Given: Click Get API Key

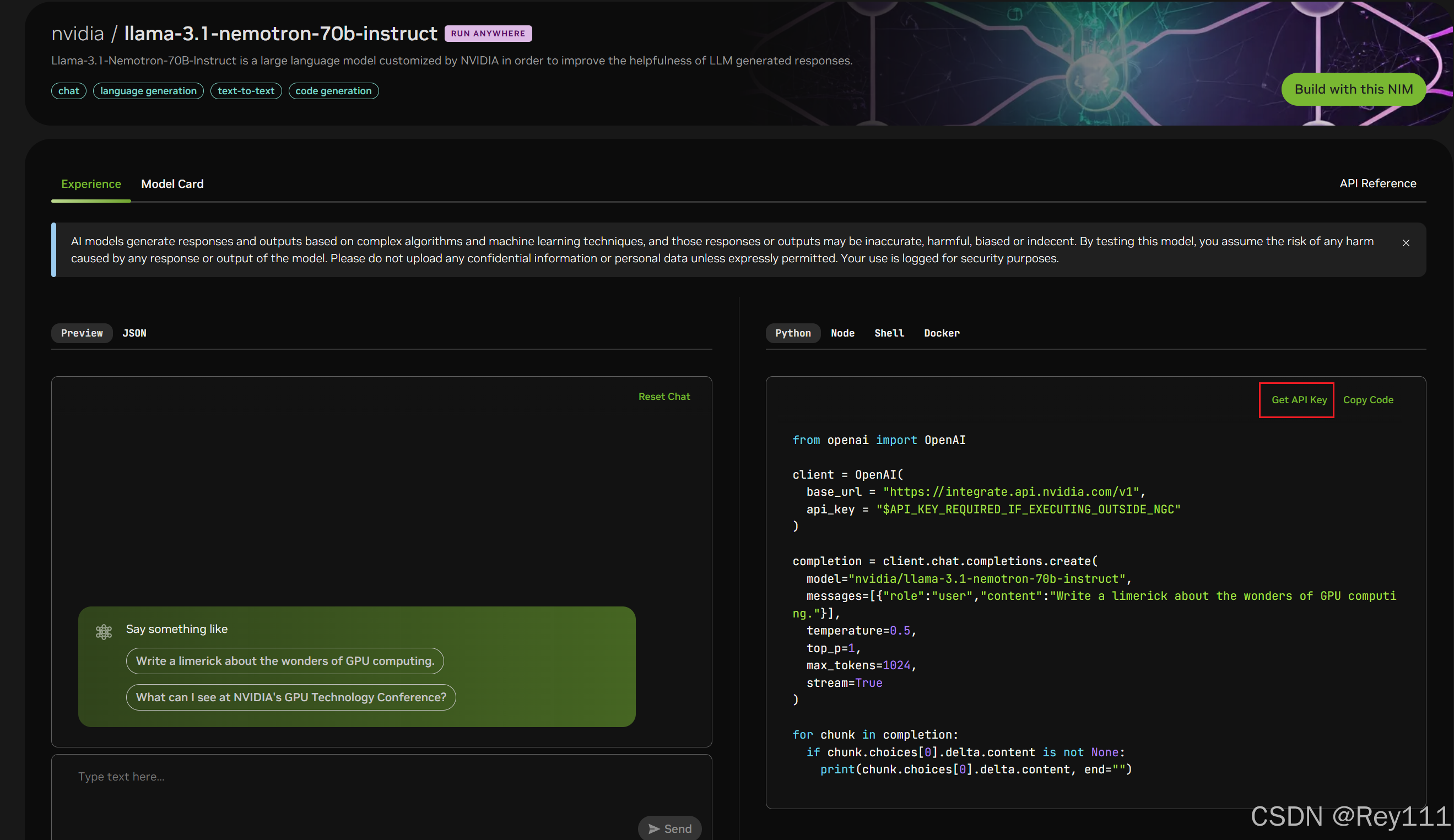Looking at the screenshot, I should [x=1299, y=400].
